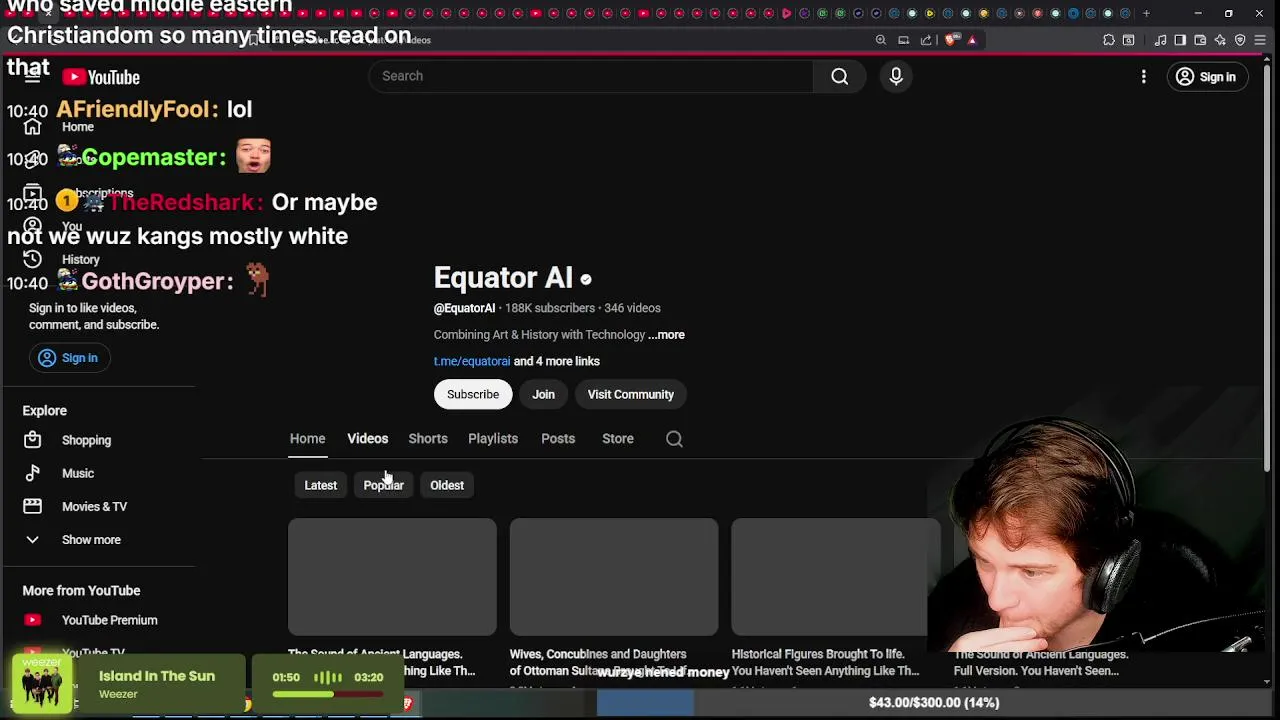Go to Home in YouTube sidebar

pyautogui.click(x=77, y=127)
